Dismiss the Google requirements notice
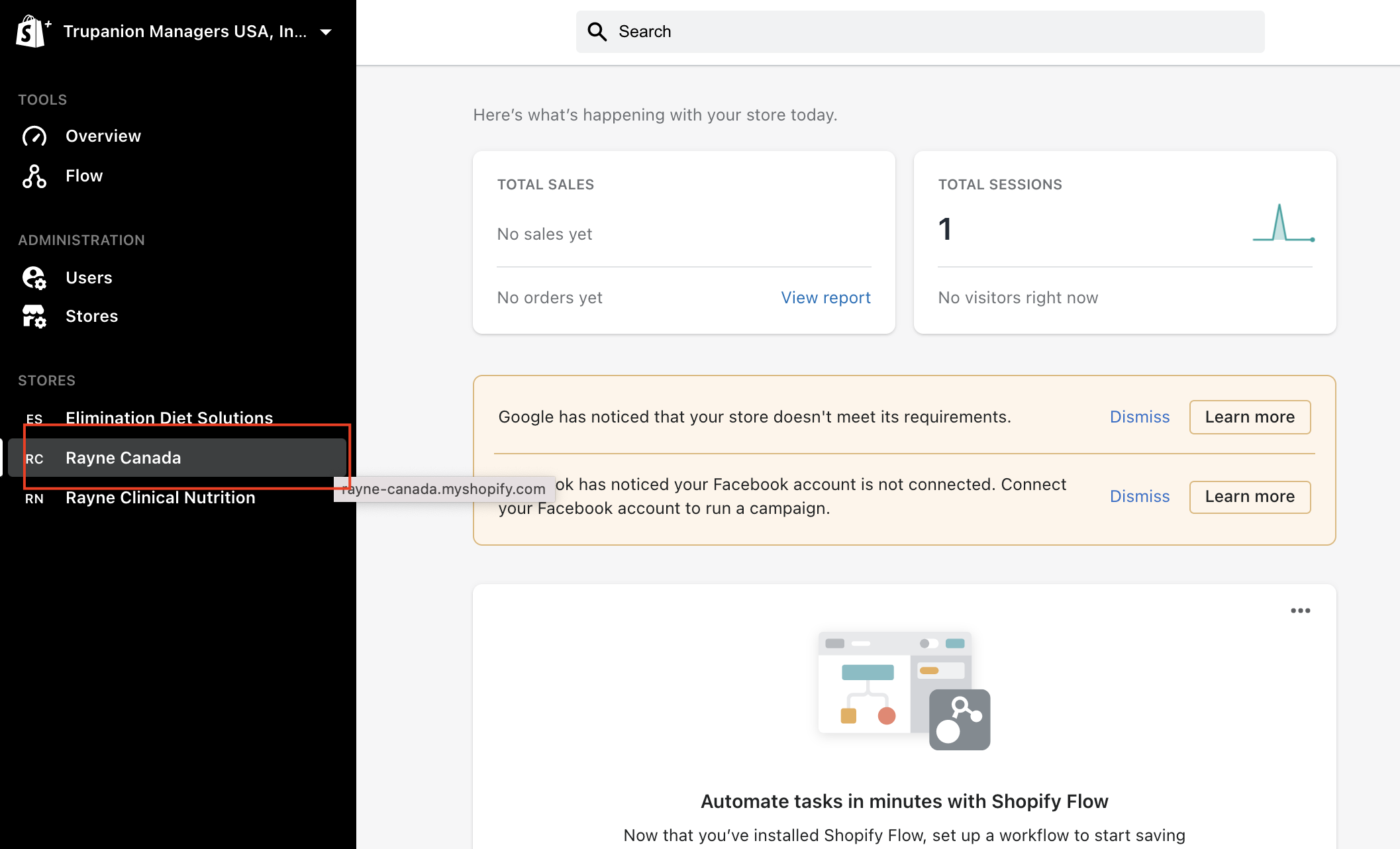The width and height of the screenshot is (1400, 849). coord(1139,417)
